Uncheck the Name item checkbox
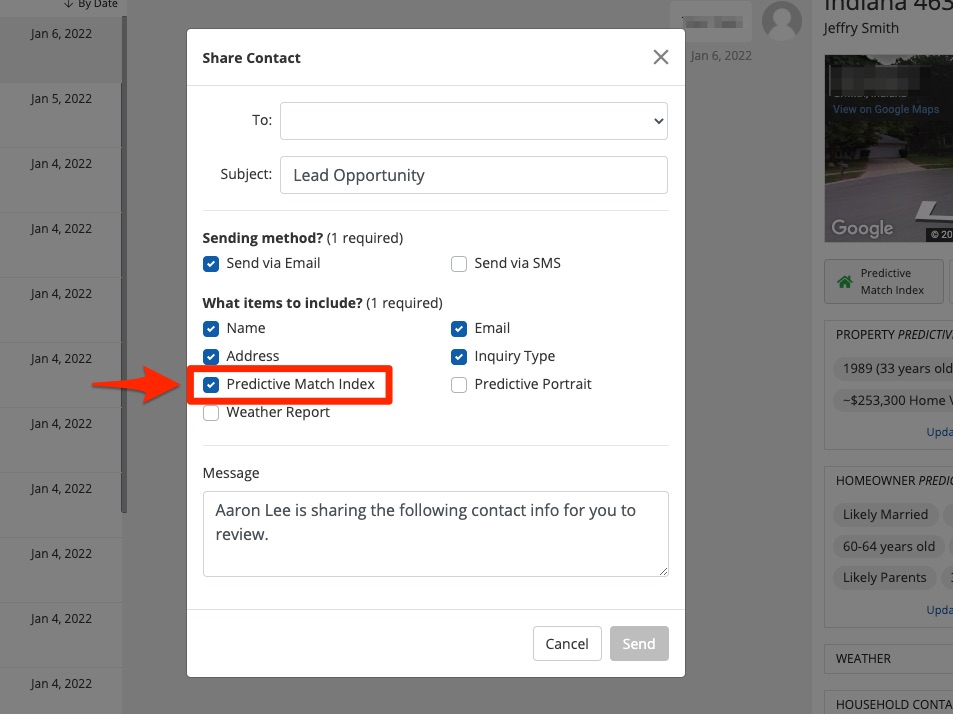Viewport: 953px width, 714px height. tap(211, 328)
